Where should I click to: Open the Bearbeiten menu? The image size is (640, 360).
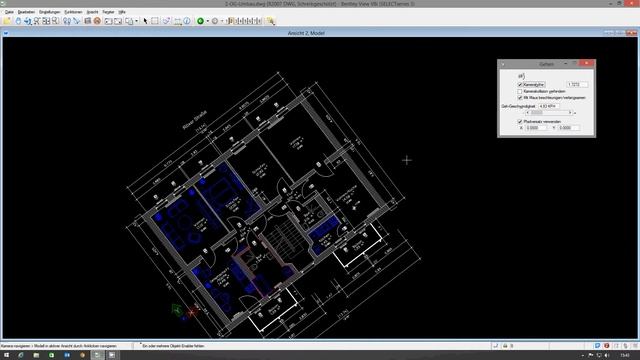tap(26, 12)
